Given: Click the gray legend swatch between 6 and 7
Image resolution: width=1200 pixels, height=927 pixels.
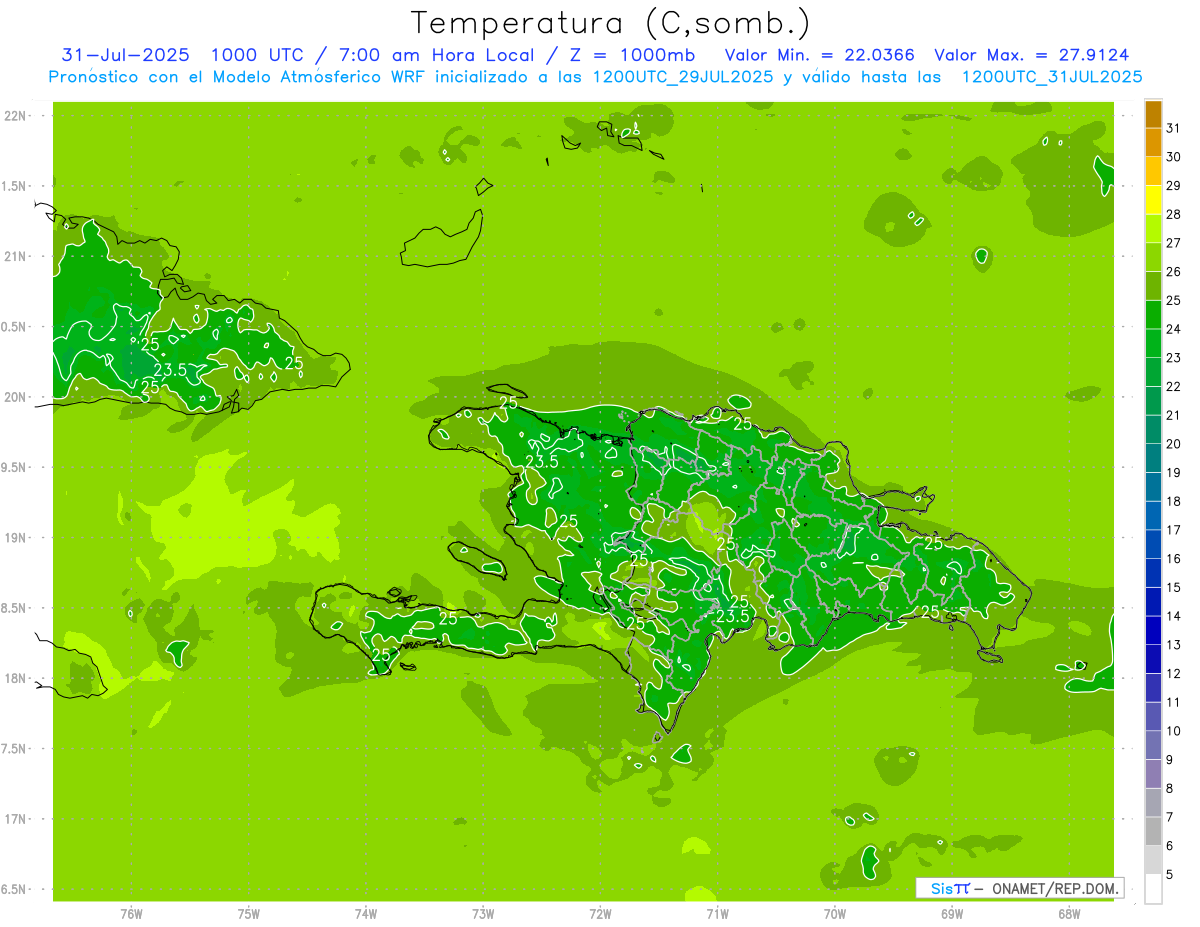Looking at the screenshot, I should pyautogui.click(x=1153, y=831).
